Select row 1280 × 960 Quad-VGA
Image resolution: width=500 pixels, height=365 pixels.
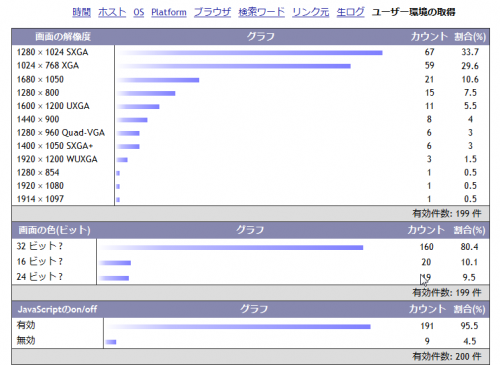click(250, 133)
